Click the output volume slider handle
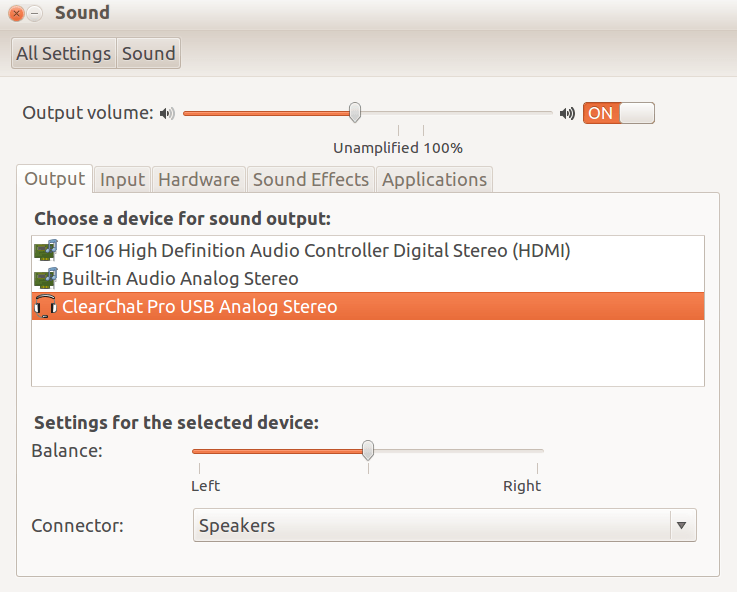 click(x=355, y=113)
